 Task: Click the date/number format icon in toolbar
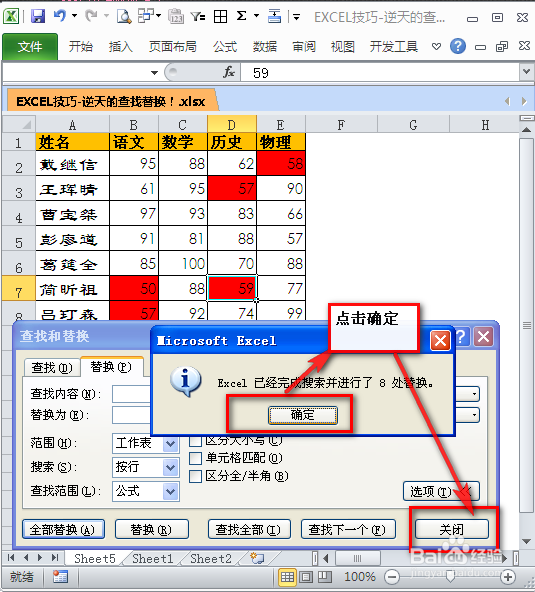pyautogui.click(x=176, y=16)
